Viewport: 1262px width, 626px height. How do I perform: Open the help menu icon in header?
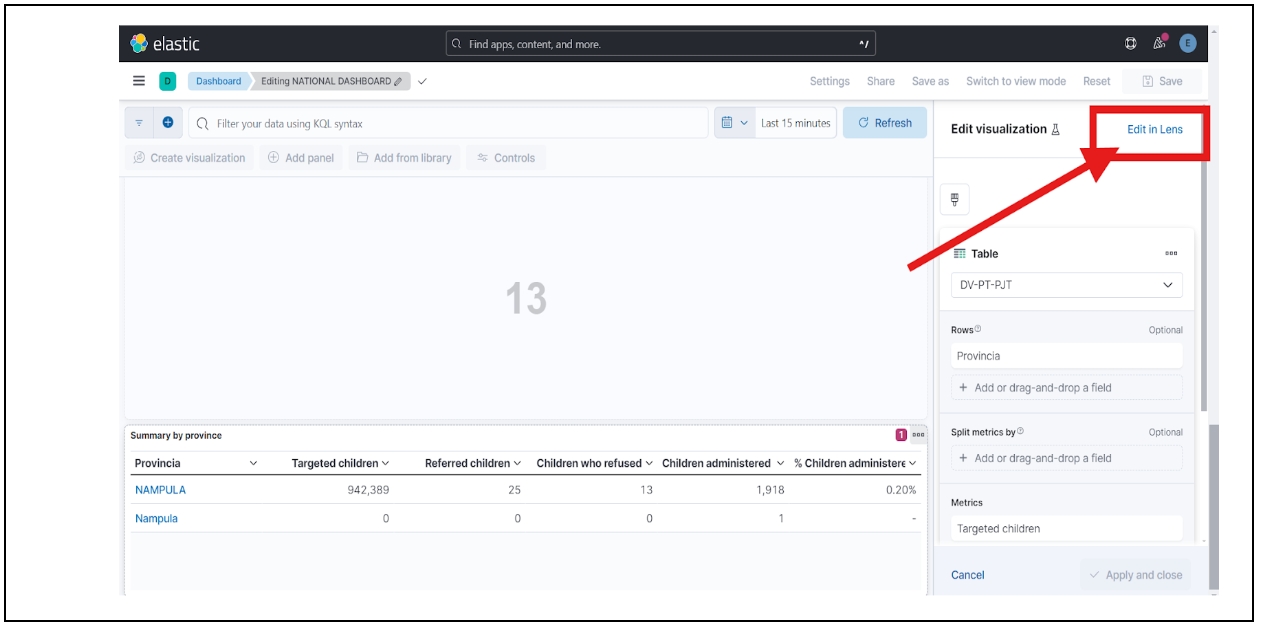pyautogui.click(x=1131, y=44)
